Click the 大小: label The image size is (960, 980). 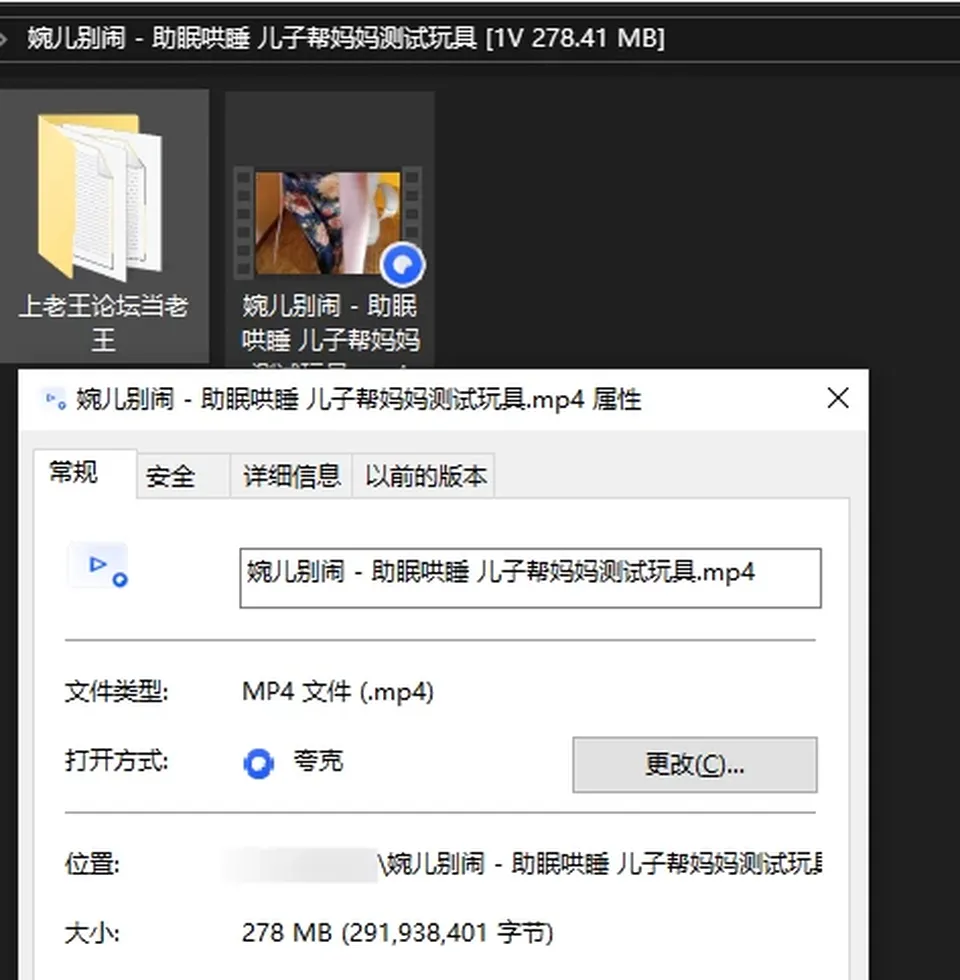tap(92, 934)
